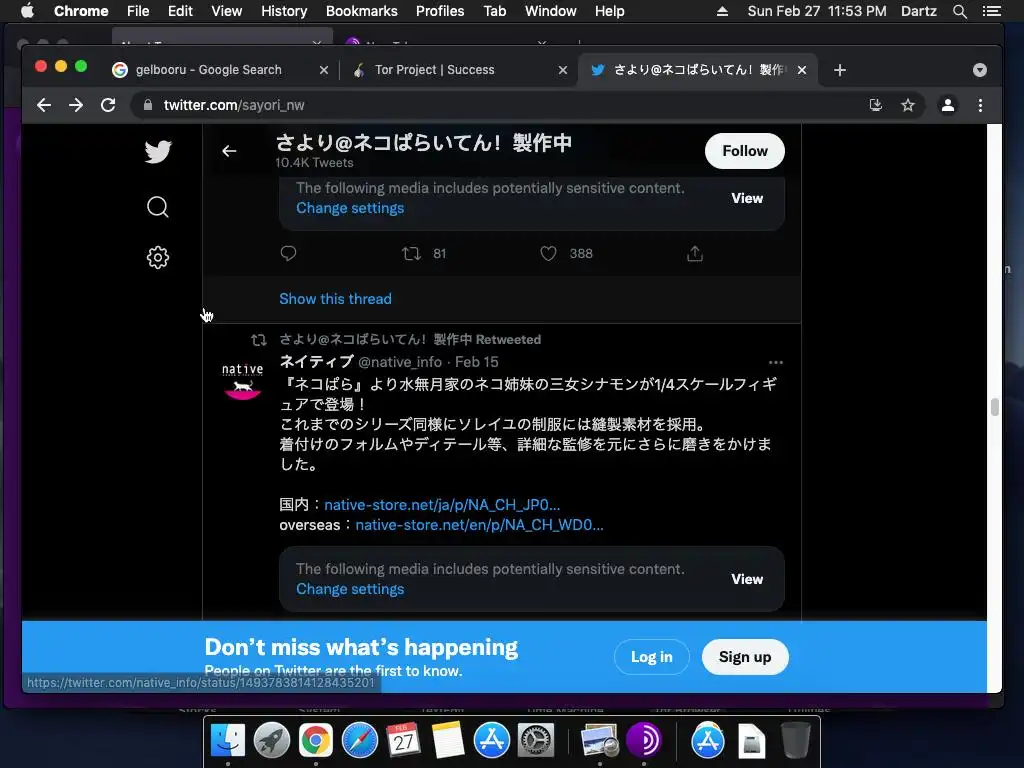View sensitive media in native_info tweet

click(x=746, y=579)
